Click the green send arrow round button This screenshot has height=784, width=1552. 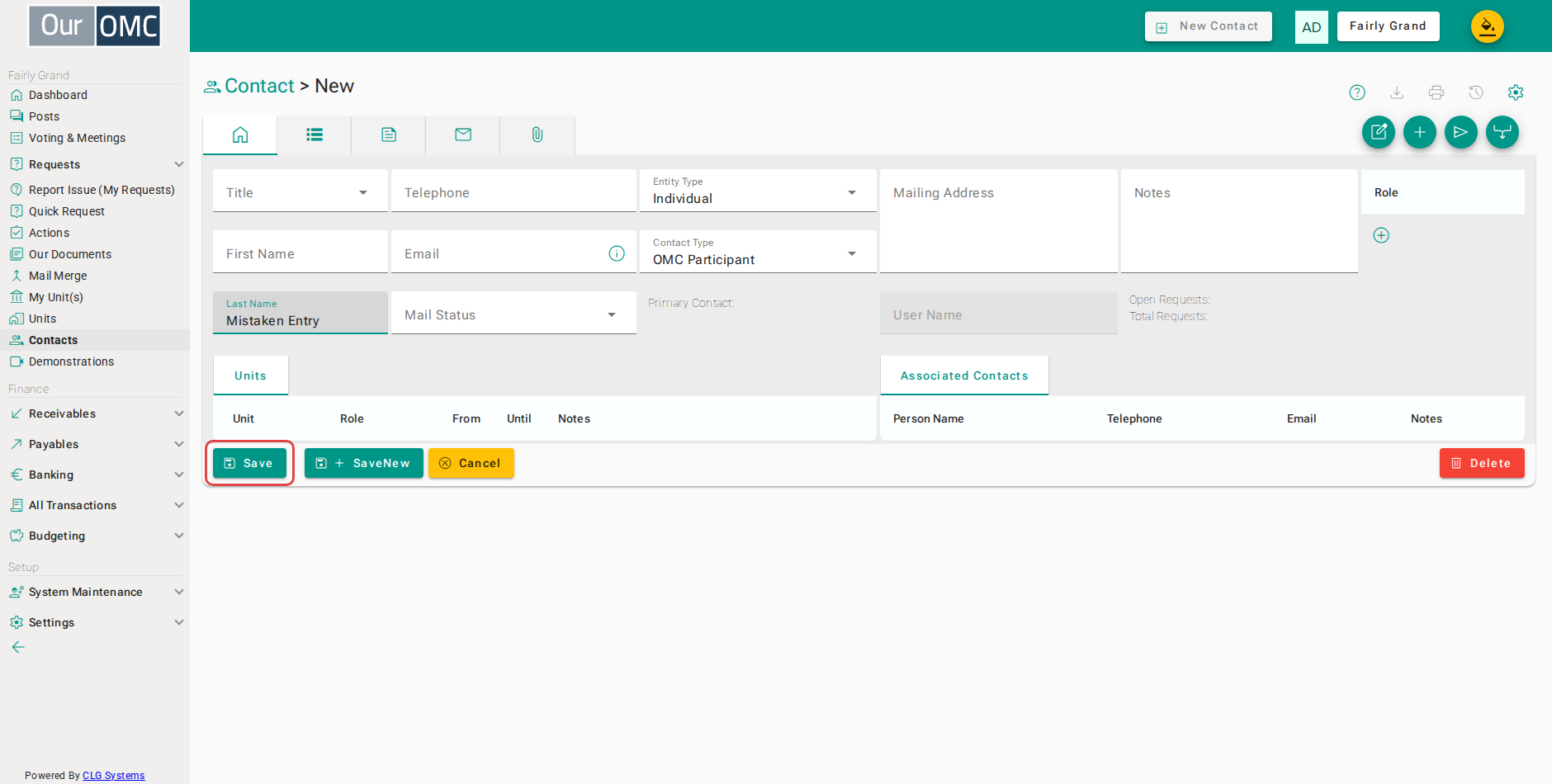point(1461,132)
